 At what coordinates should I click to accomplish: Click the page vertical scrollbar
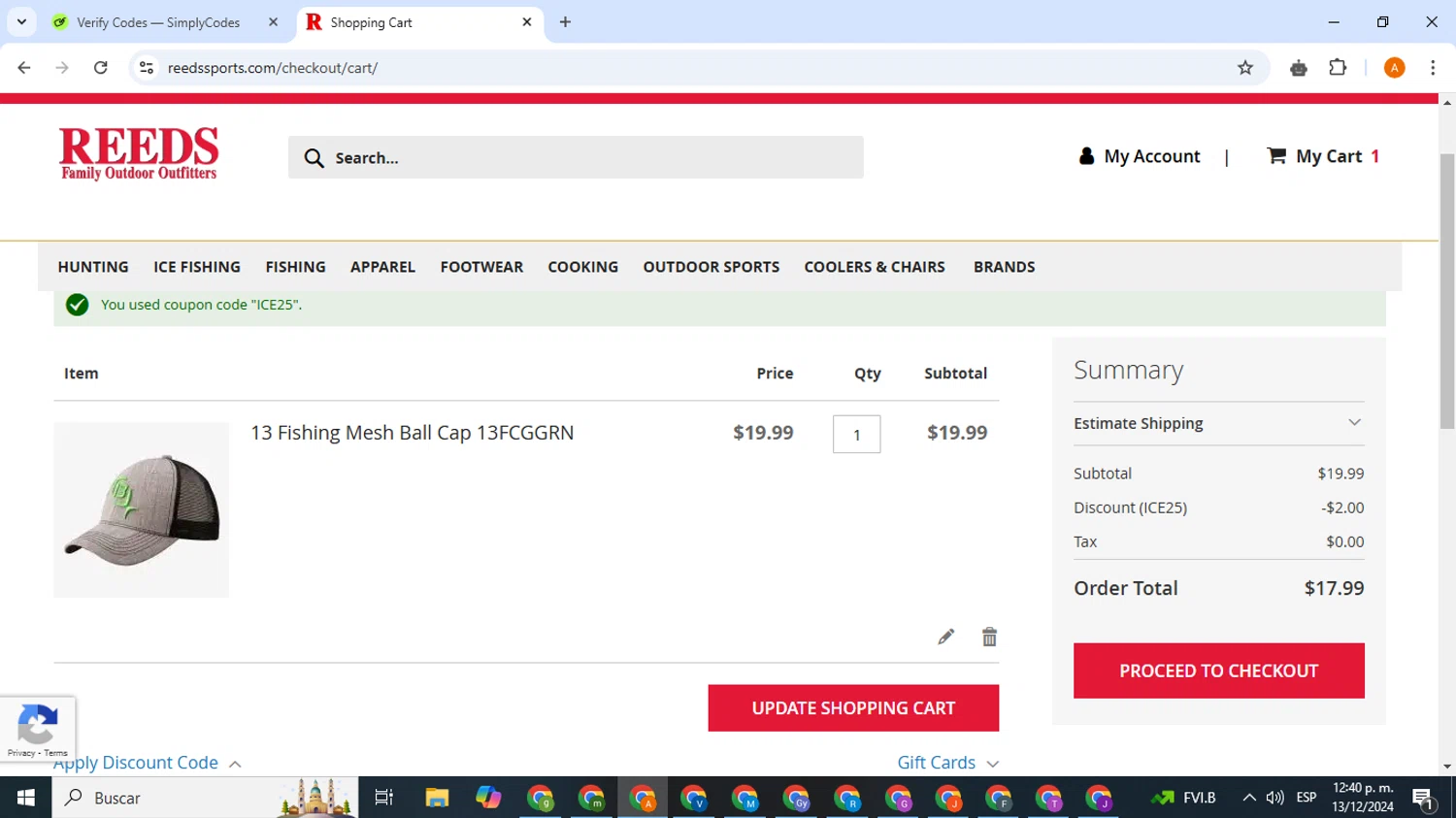tap(1447, 291)
